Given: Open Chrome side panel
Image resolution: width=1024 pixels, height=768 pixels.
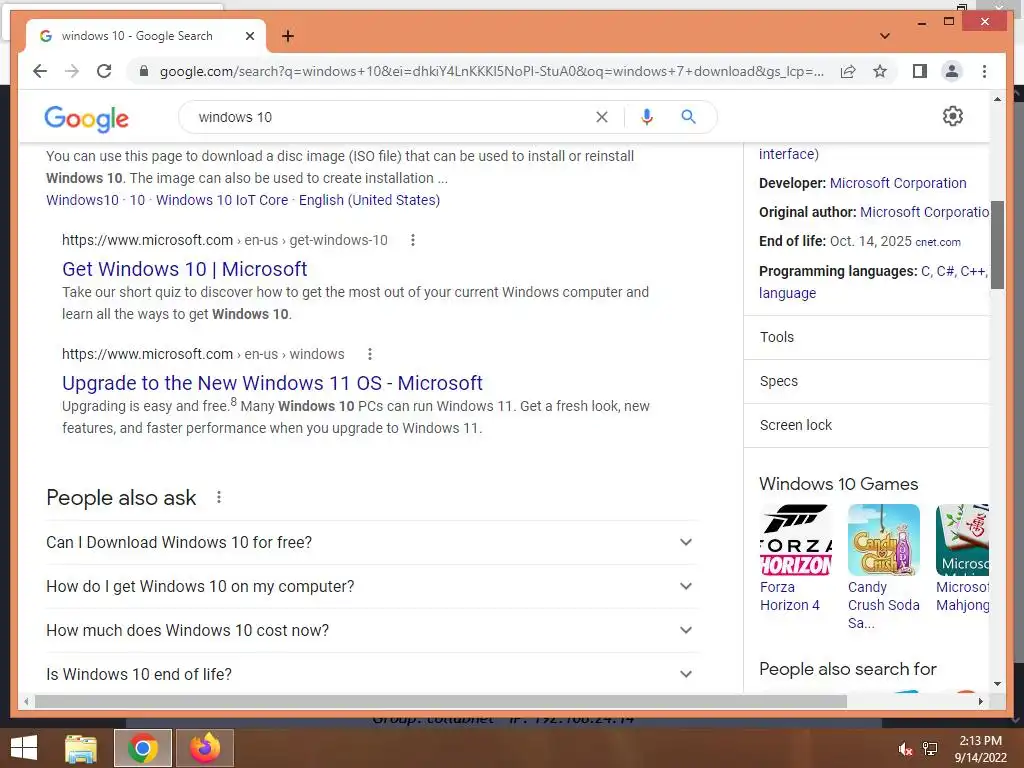Looking at the screenshot, I should point(920,71).
